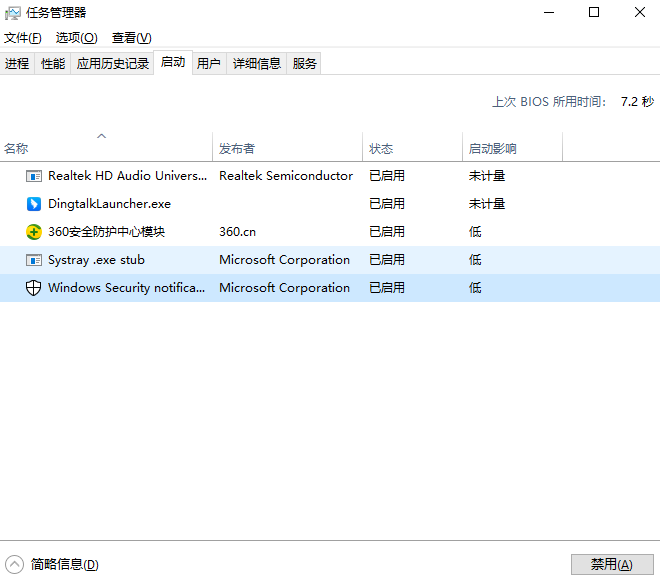Viewport: 660px width, 586px height.
Task: Click the Realtek HD Audio icon
Action: pyautogui.click(x=34, y=176)
